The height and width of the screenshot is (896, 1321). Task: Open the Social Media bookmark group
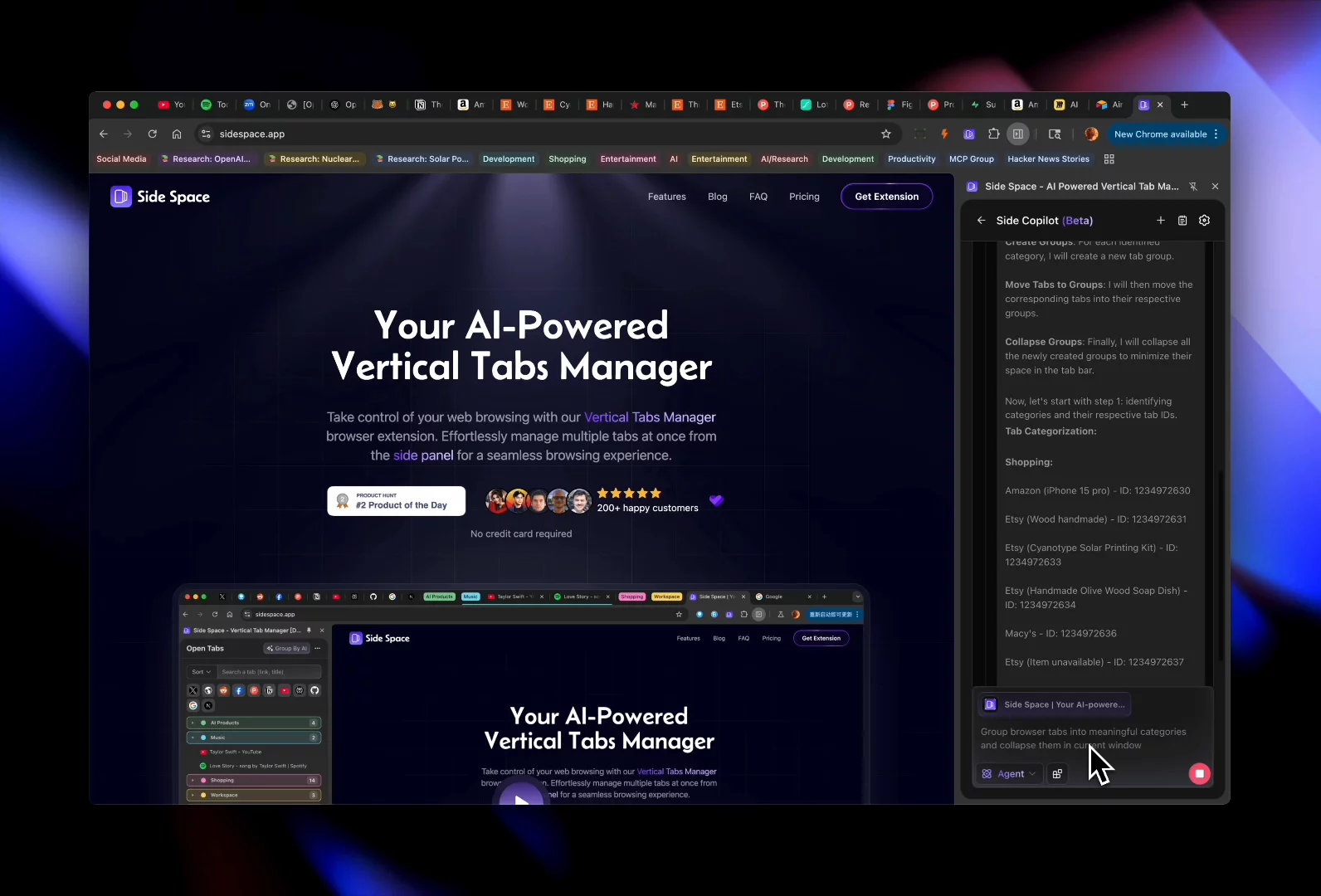point(121,159)
